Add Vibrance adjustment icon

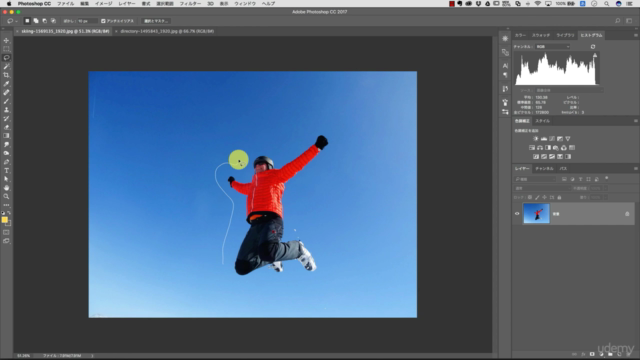click(568, 139)
